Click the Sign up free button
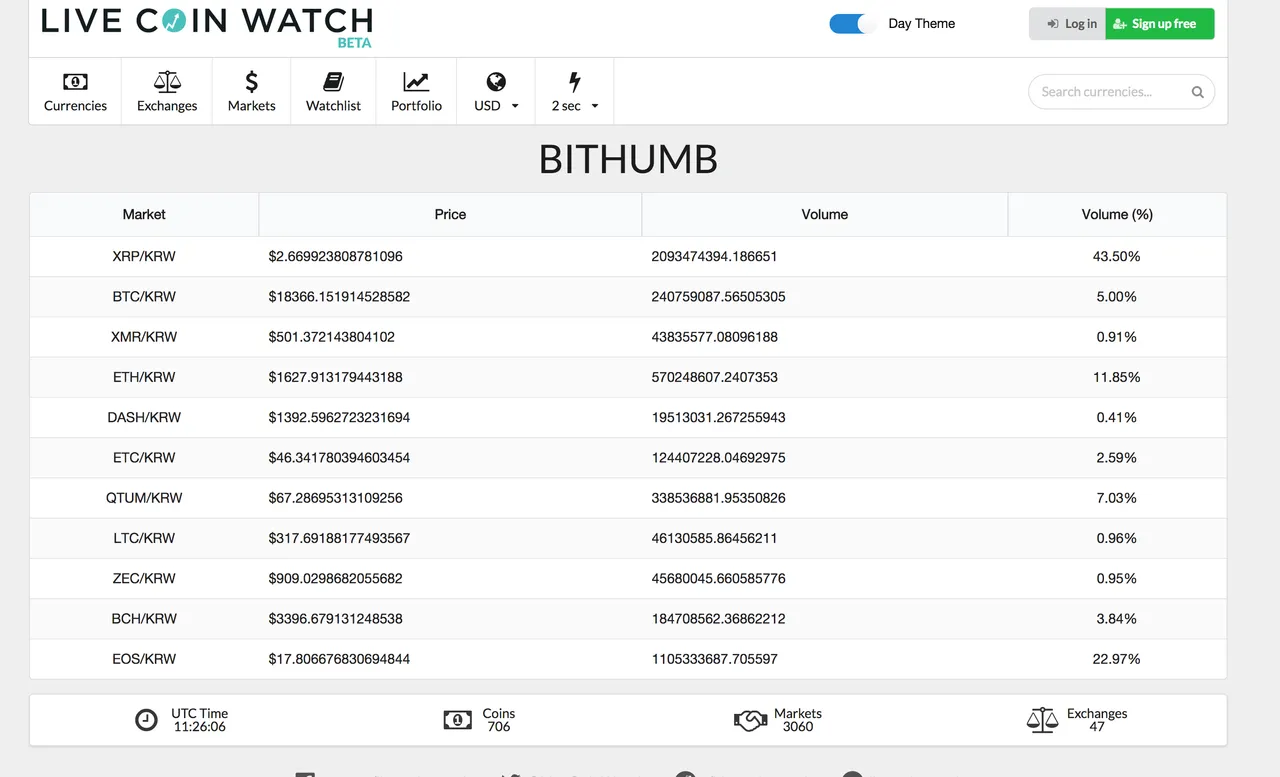Viewport: 1280px width, 777px height. (1160, 24)
